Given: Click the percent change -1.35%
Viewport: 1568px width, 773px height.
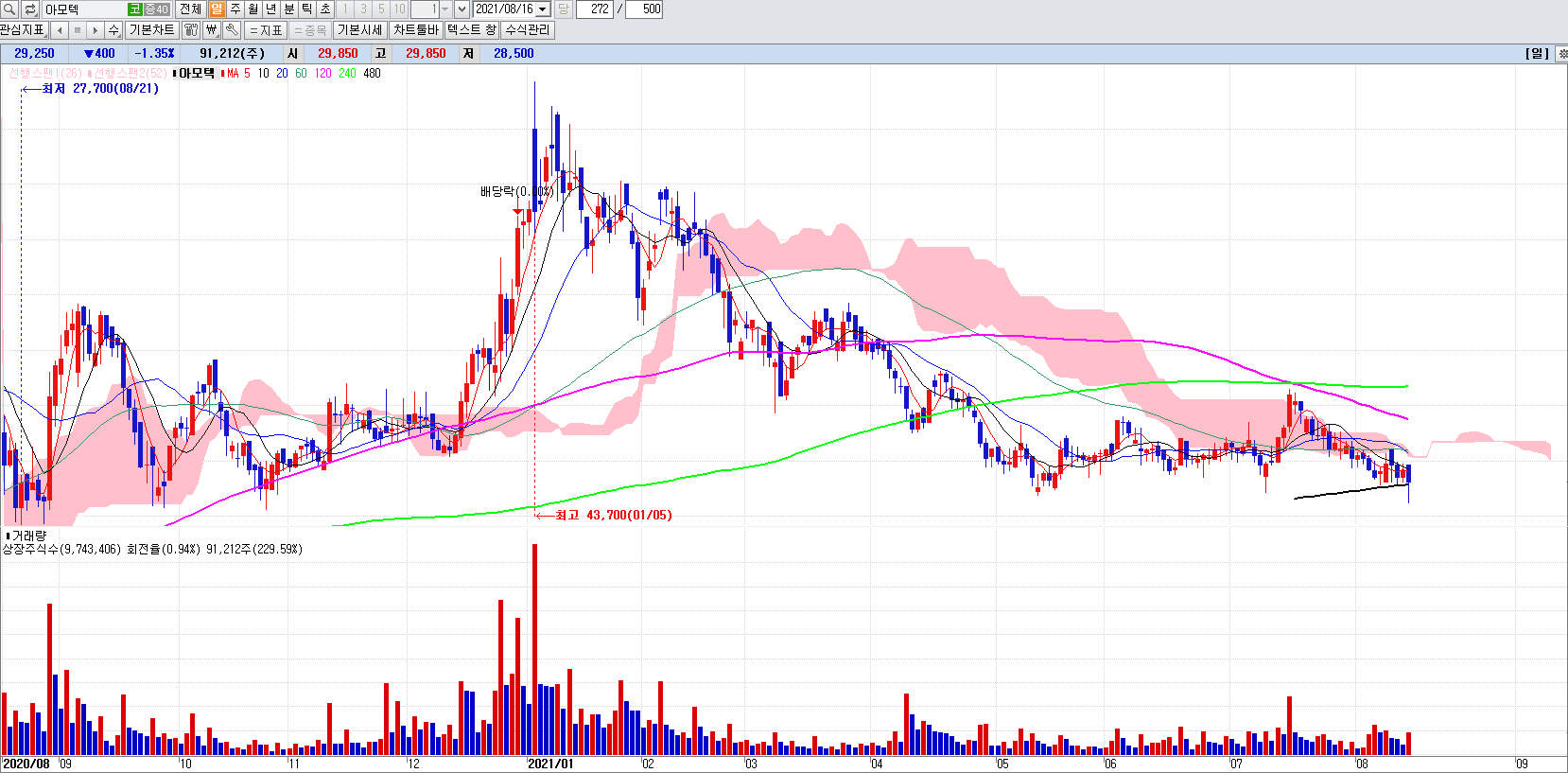Looking at the screenshot, I should (x=154, y=54).
